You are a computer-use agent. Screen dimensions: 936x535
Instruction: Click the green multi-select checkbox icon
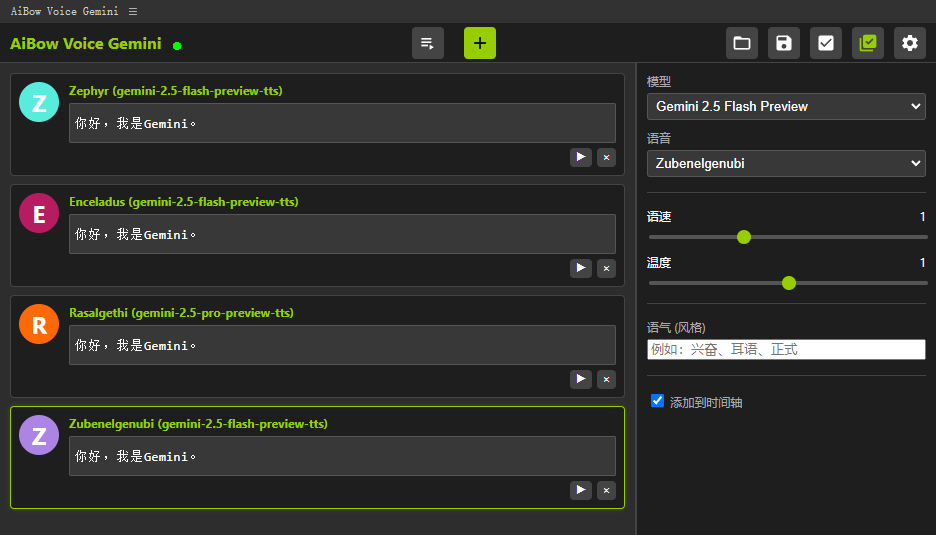click(868, 43)
